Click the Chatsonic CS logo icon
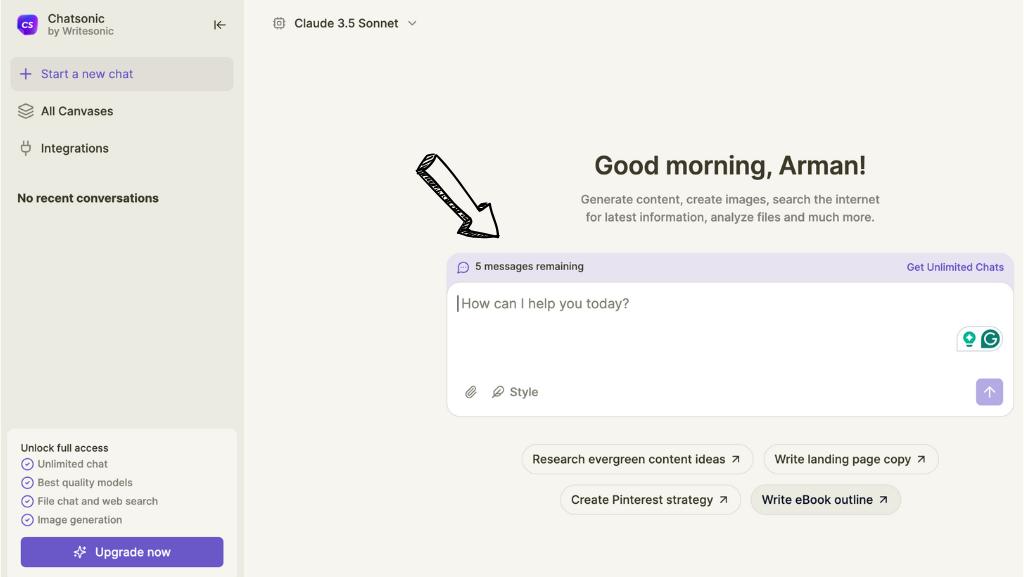Screen dimensions: 1024x577 click(28, 25)
